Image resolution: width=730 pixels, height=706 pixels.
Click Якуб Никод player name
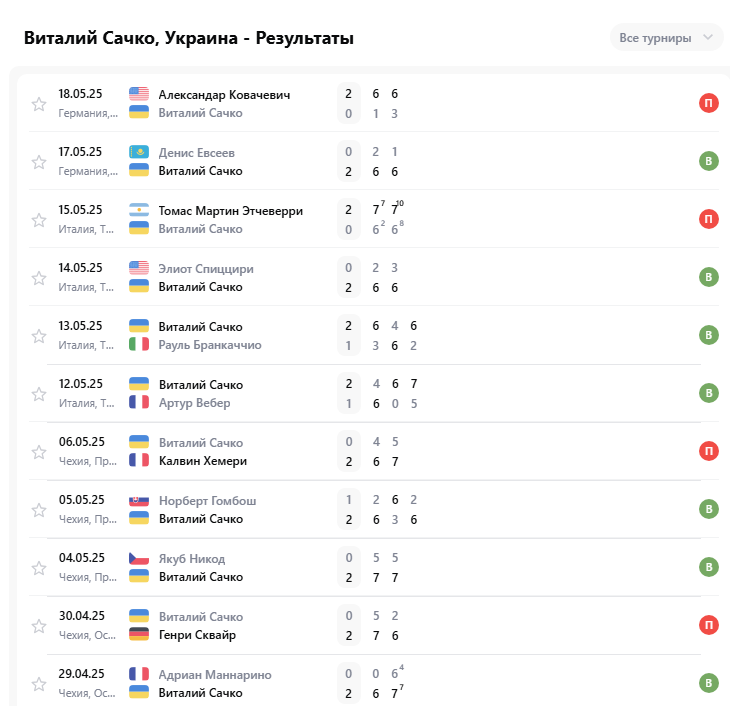(x=192, y=559)
